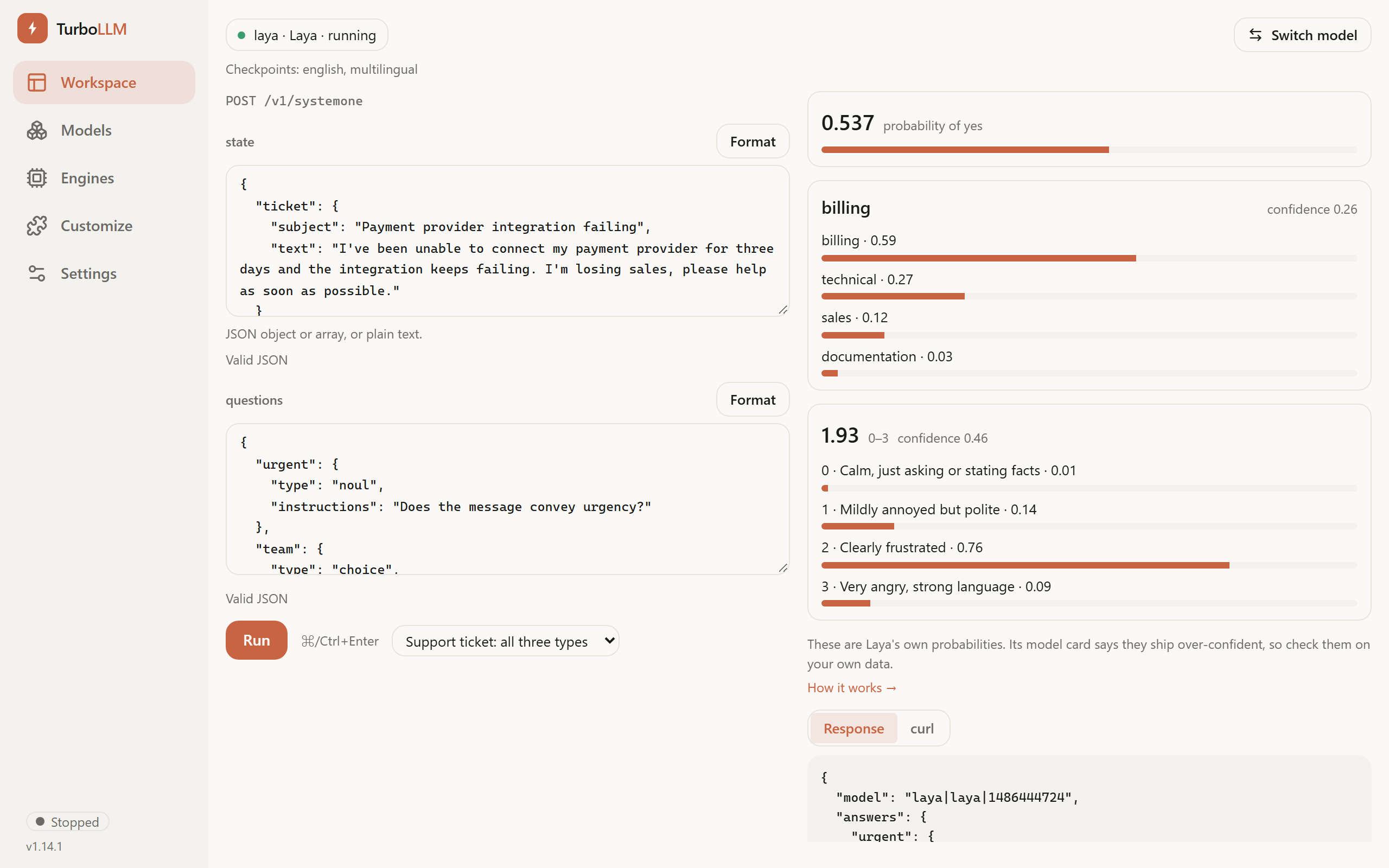This screenshot has height=868, width=1389.
Task: Click the billing result heading
Action: [845, 208]
